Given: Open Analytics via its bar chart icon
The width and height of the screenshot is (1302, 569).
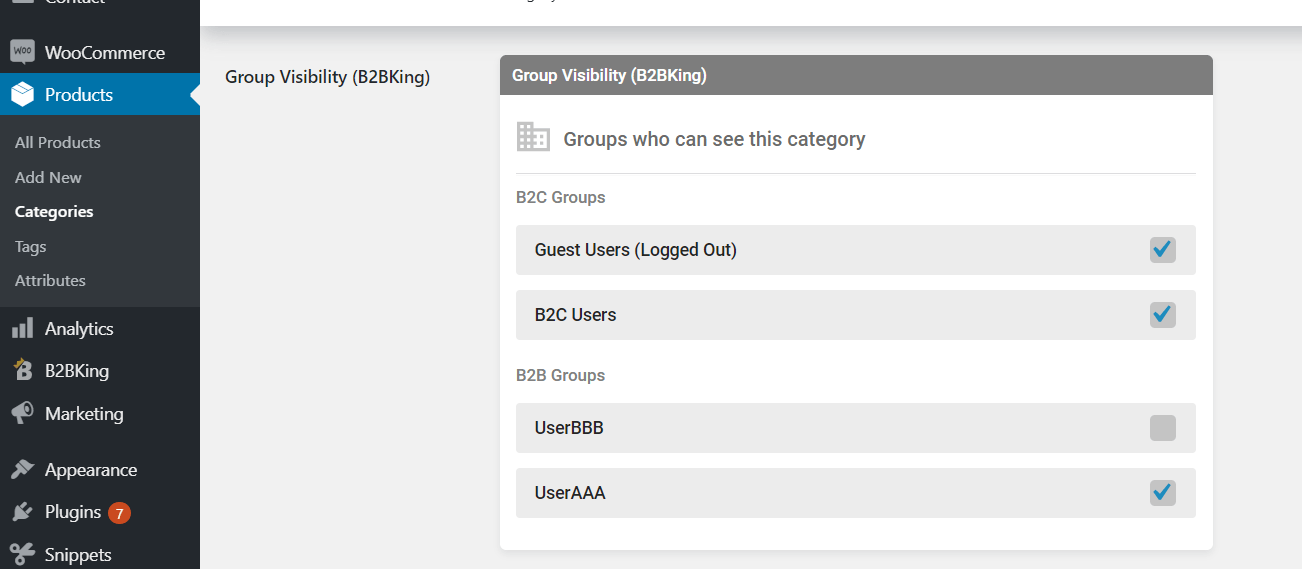Looking at the screenshot, I should coord(22,328).
